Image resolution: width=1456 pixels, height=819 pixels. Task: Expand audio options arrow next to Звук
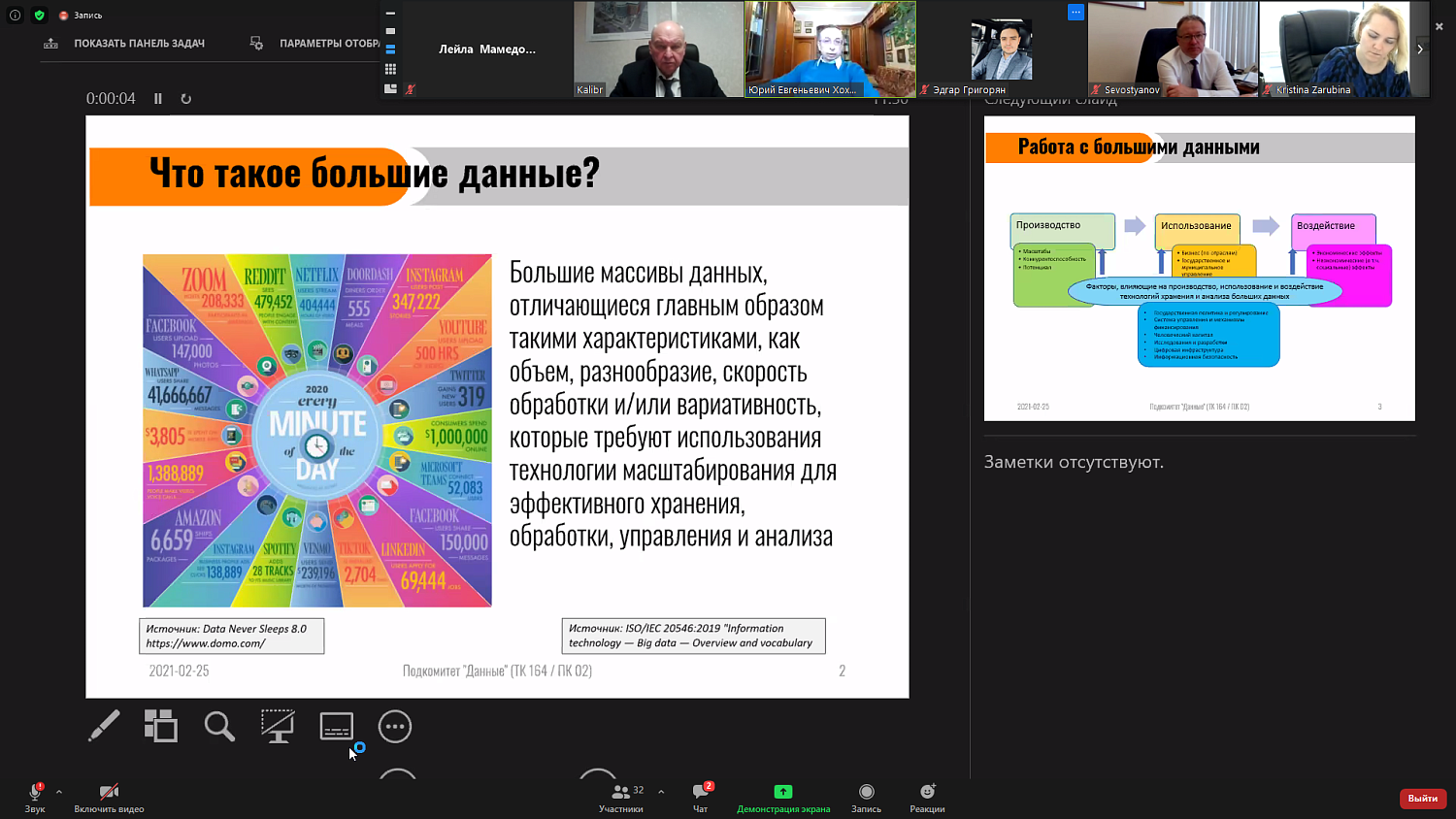[59, 792]
